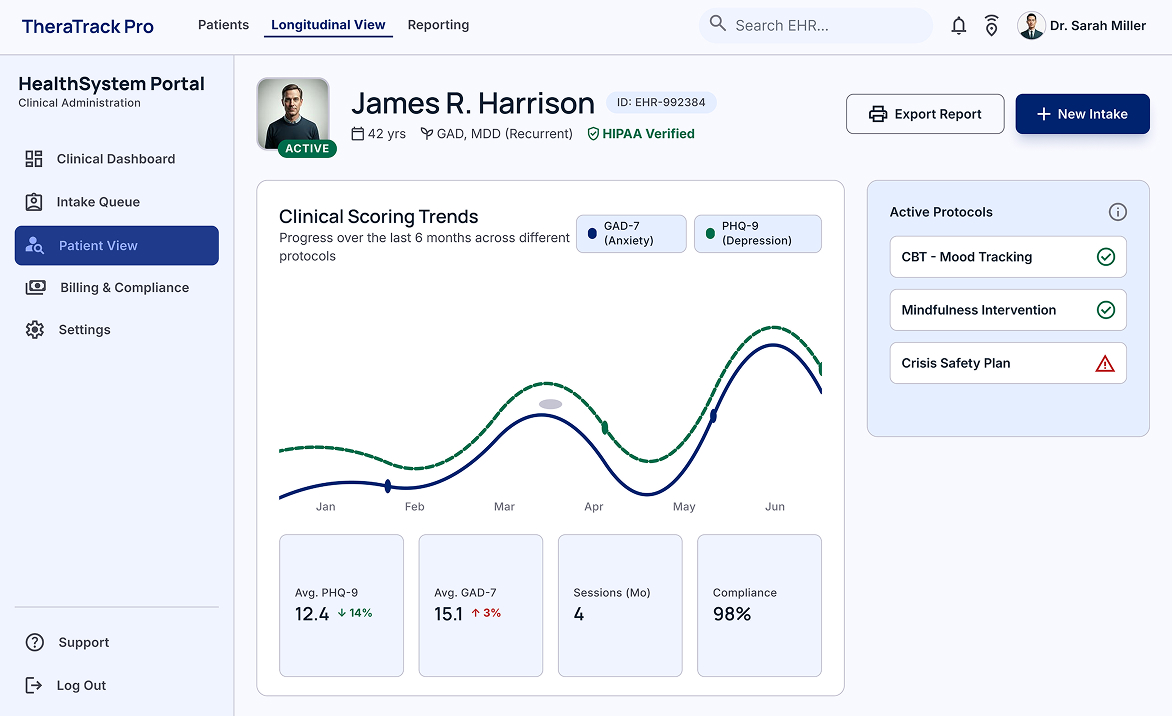1172x716 pixels.
Task: Click James R. Harrison's patient photo
Action: point(293,114)
